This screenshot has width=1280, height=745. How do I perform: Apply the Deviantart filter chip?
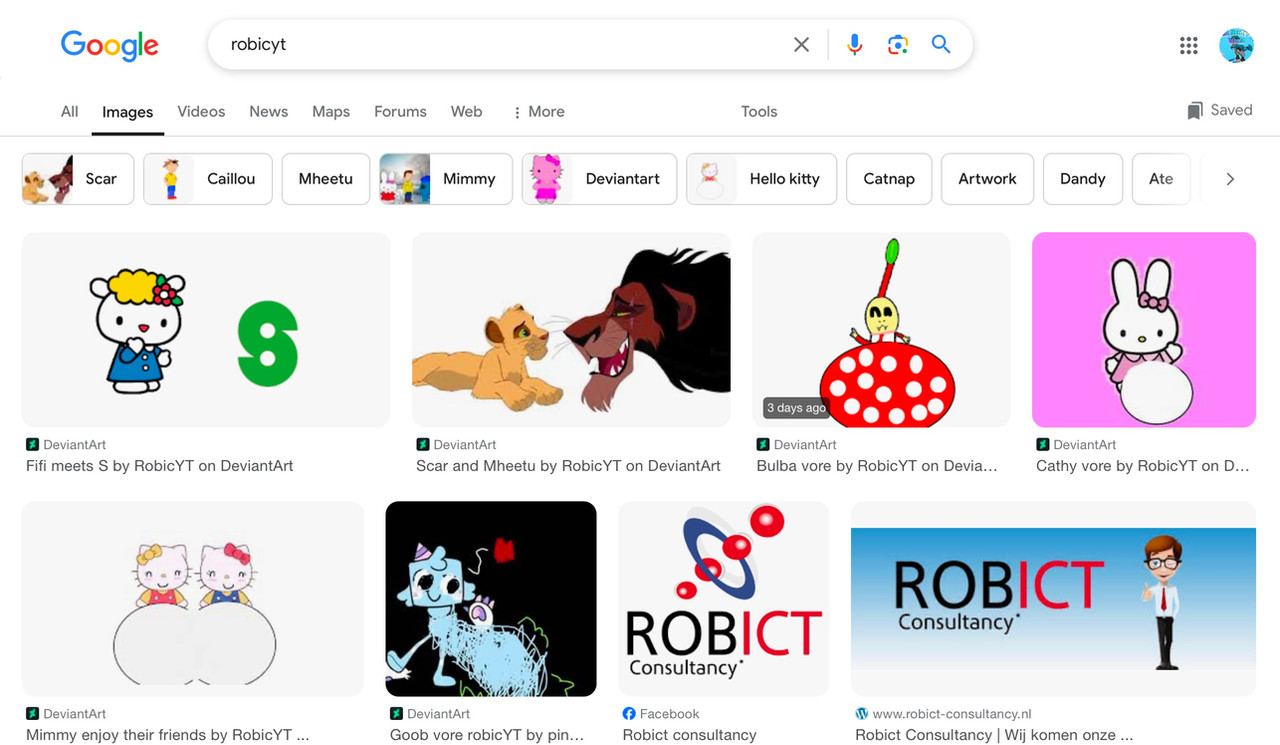tap(599, 179)
